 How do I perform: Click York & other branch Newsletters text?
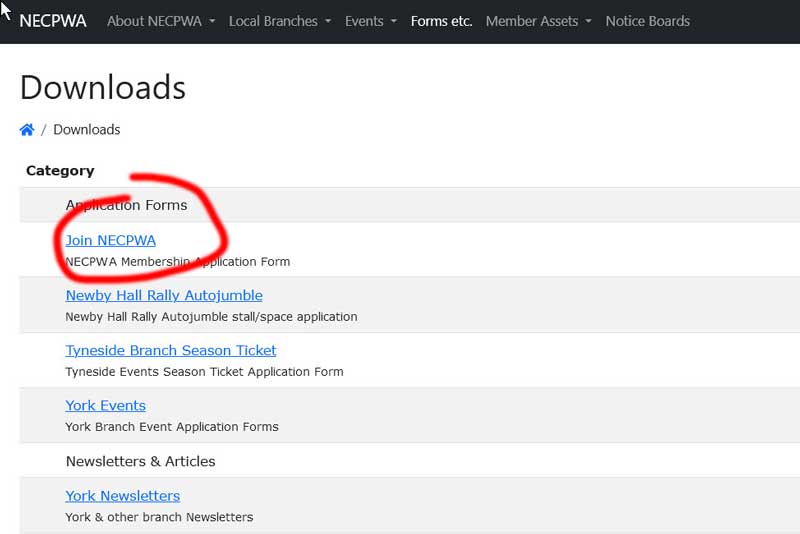(x=159, y=517)
